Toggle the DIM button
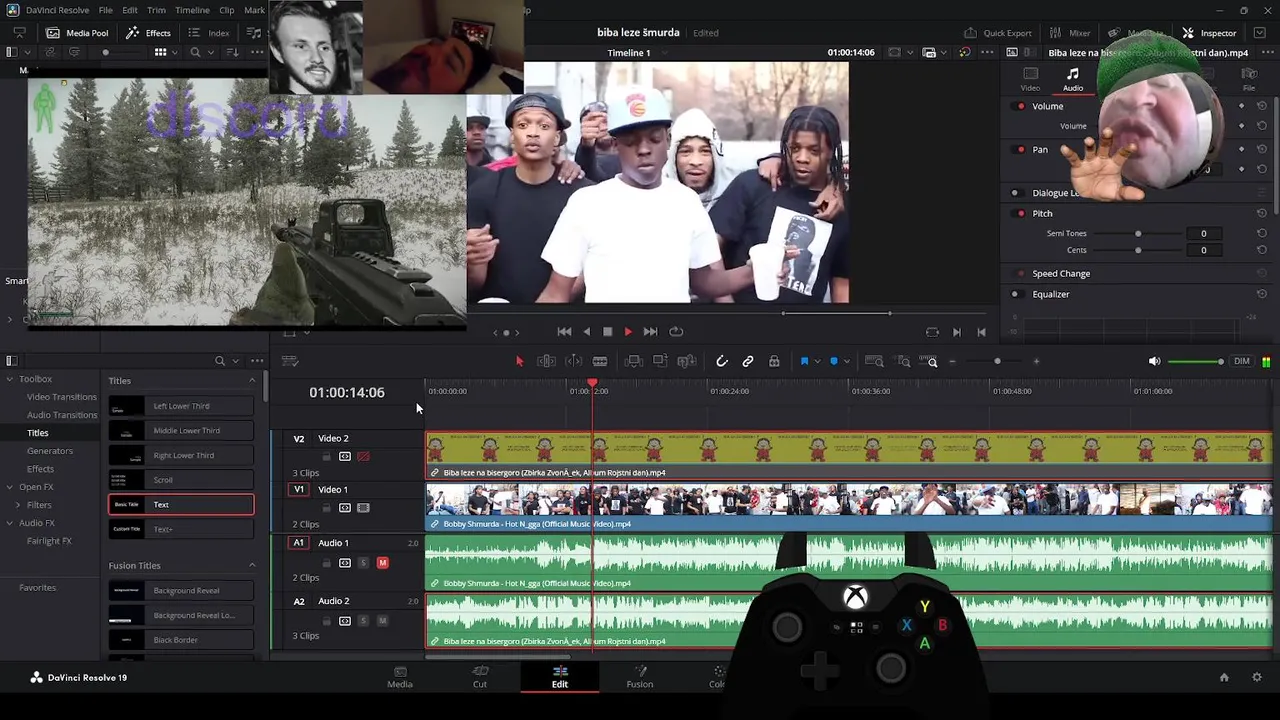Screen dimensions: 1280x720 pyautogui.click(x=1241, y=361)
